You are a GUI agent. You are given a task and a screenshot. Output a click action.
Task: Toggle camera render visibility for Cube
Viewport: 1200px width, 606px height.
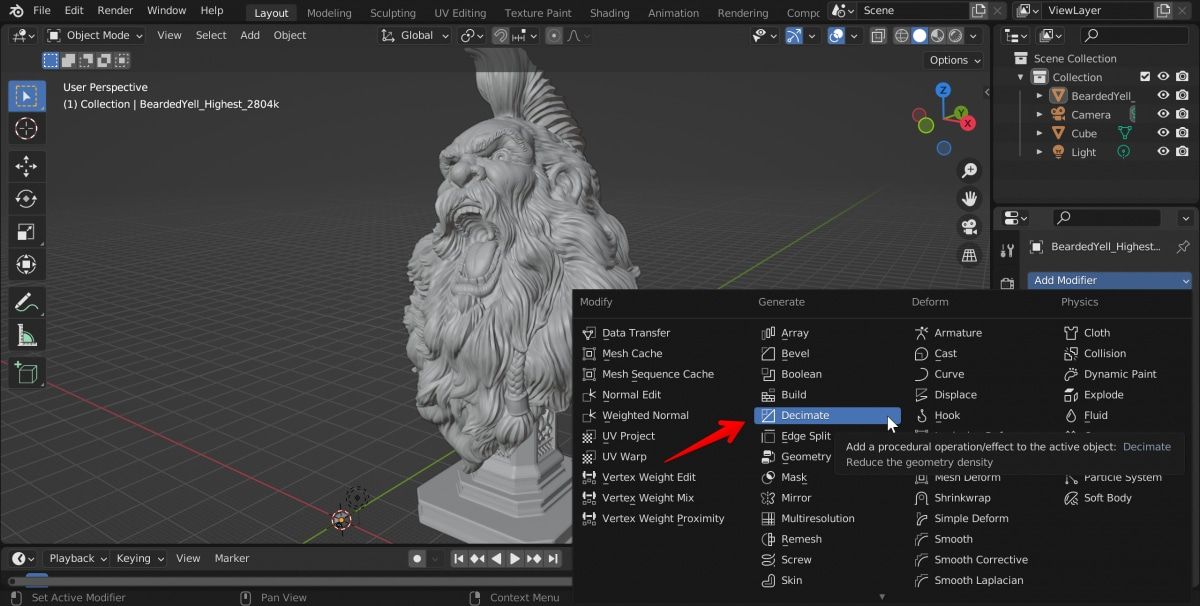click(x=1181, y=133)
